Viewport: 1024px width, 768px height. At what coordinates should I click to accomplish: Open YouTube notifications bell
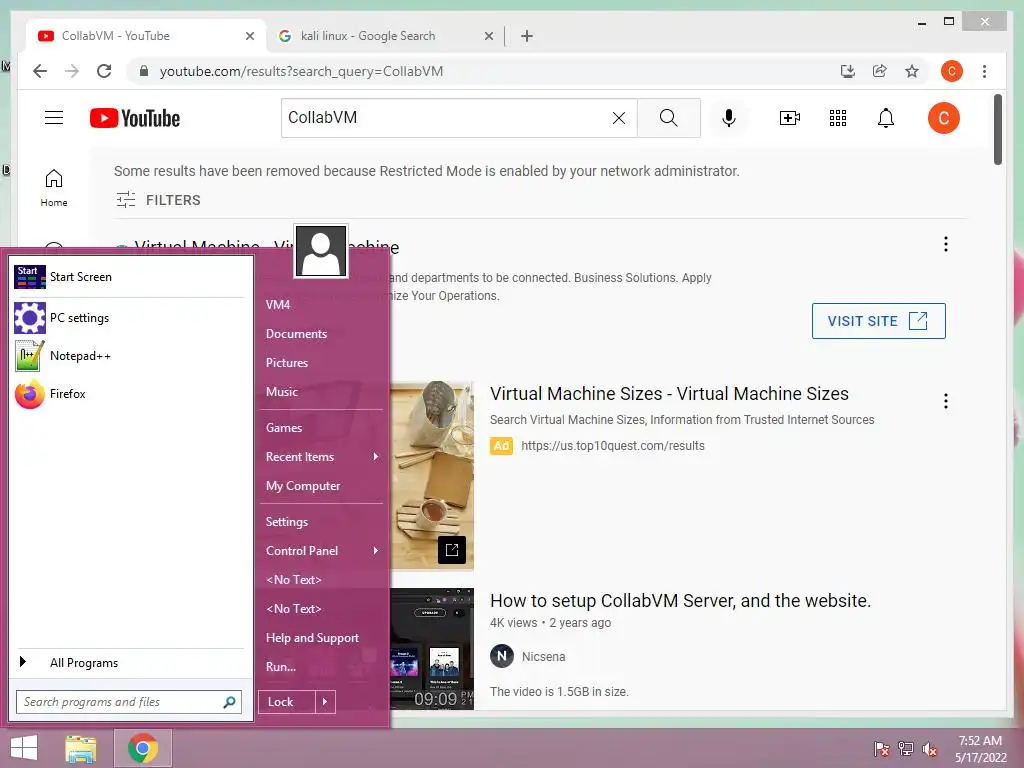coord(886,118)
